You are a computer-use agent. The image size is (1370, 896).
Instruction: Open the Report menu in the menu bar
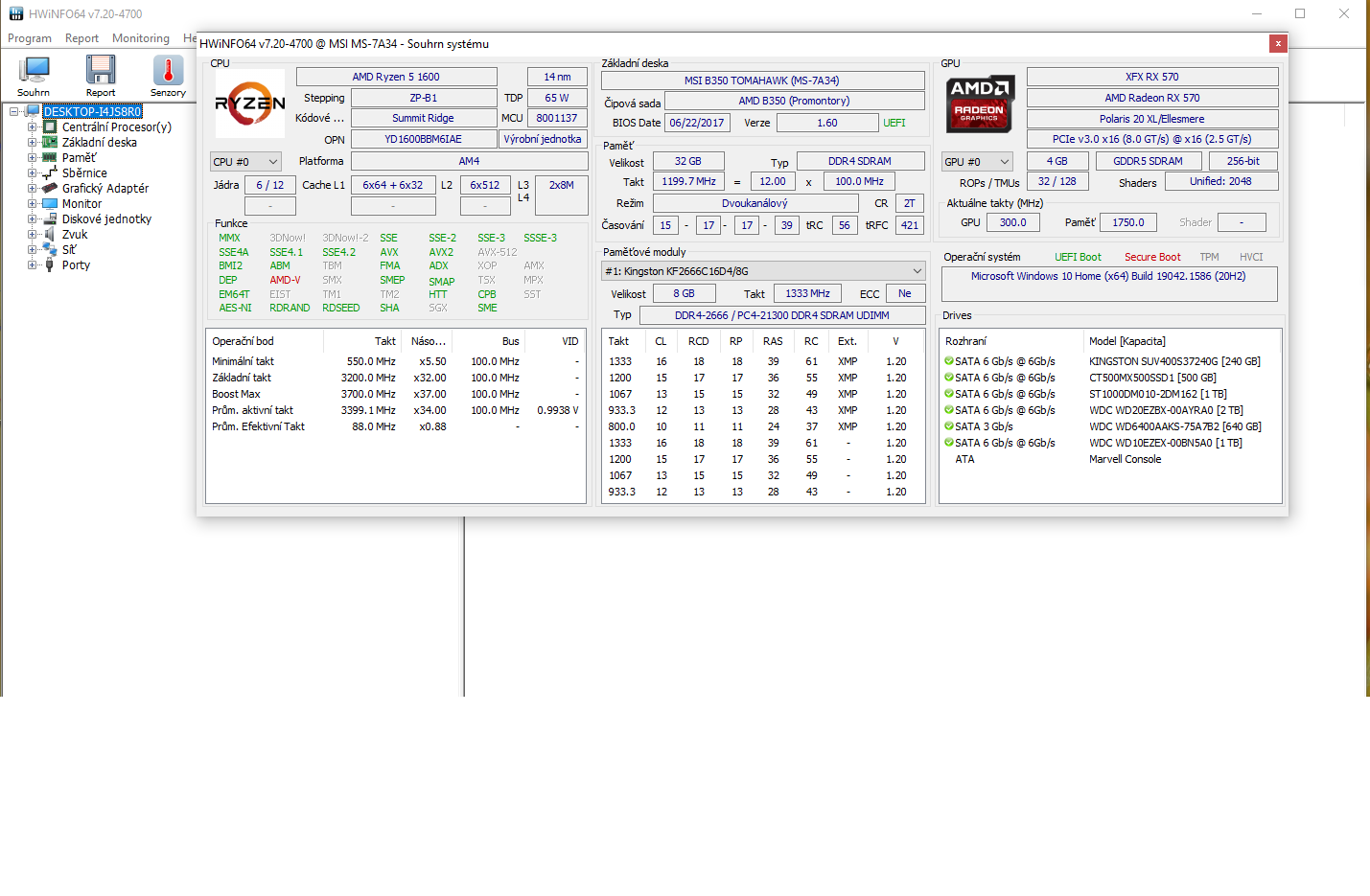pos(82,38)
